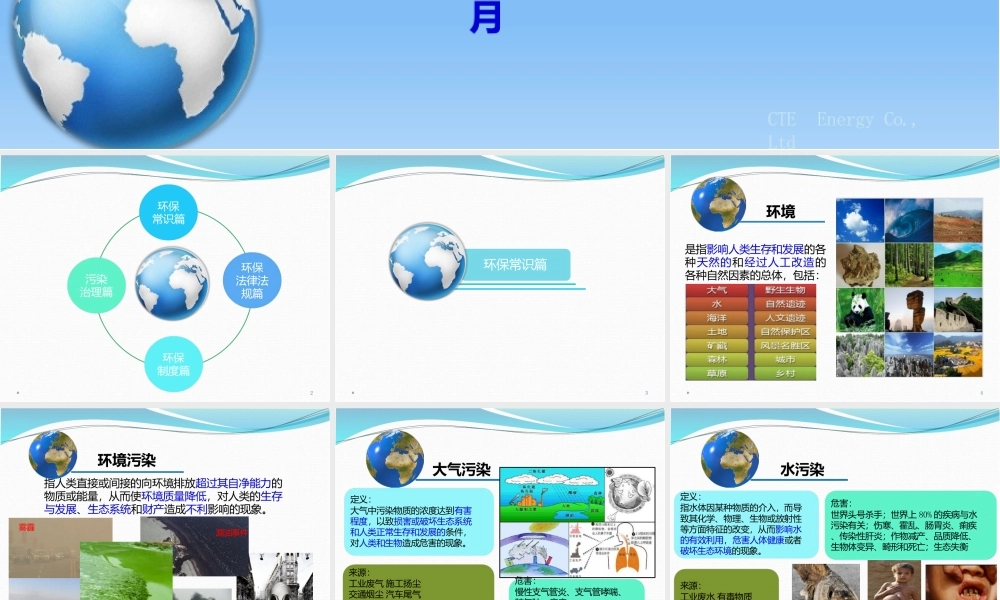Click the yellow terraced fields photo
This screenshot has width=1000, height=600.
point(958,355)
